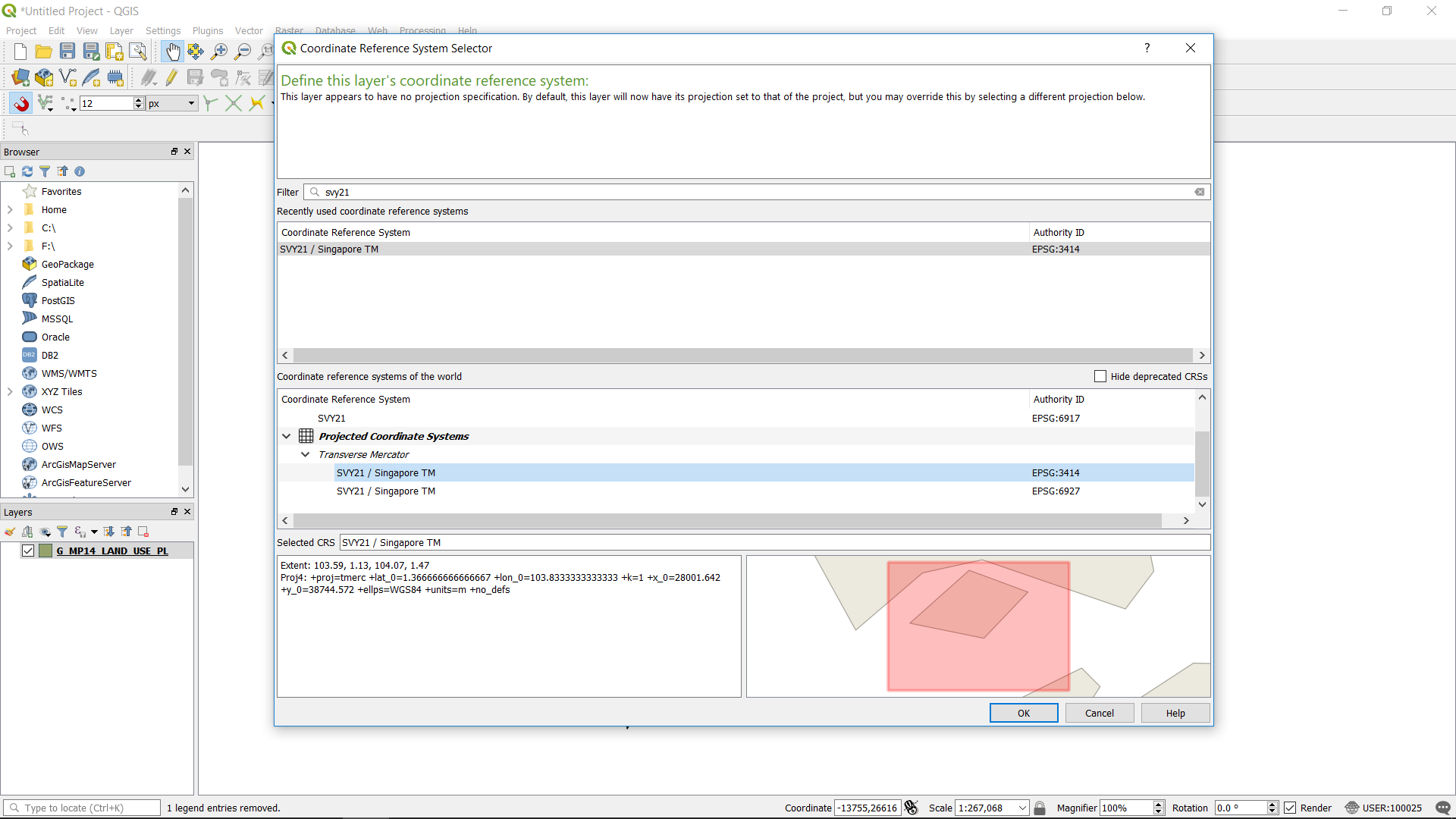Click the OK button
This screenshot has width=1456, height=819.
tap(1023, 713)
